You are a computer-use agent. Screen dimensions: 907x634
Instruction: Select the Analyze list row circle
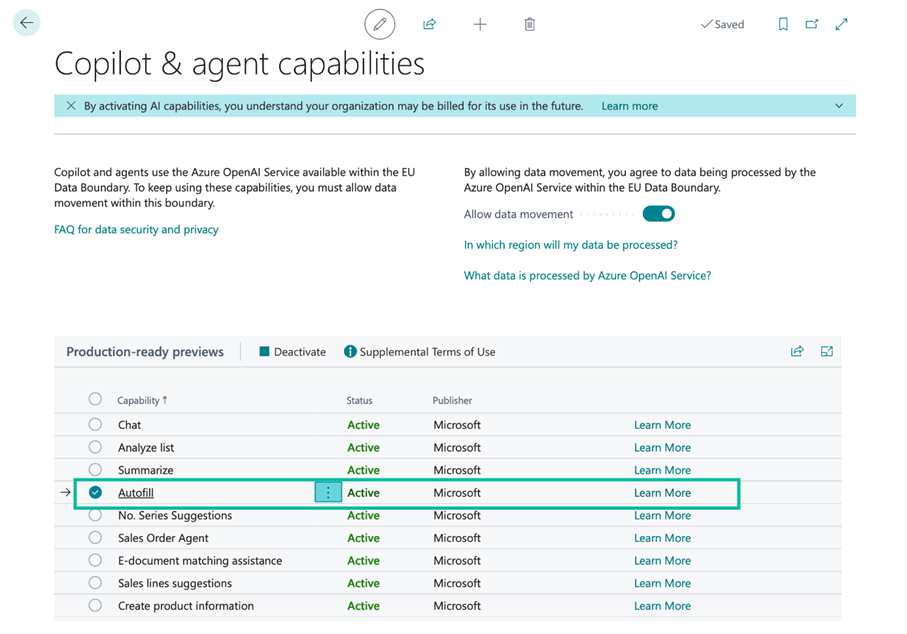(95, 447)
